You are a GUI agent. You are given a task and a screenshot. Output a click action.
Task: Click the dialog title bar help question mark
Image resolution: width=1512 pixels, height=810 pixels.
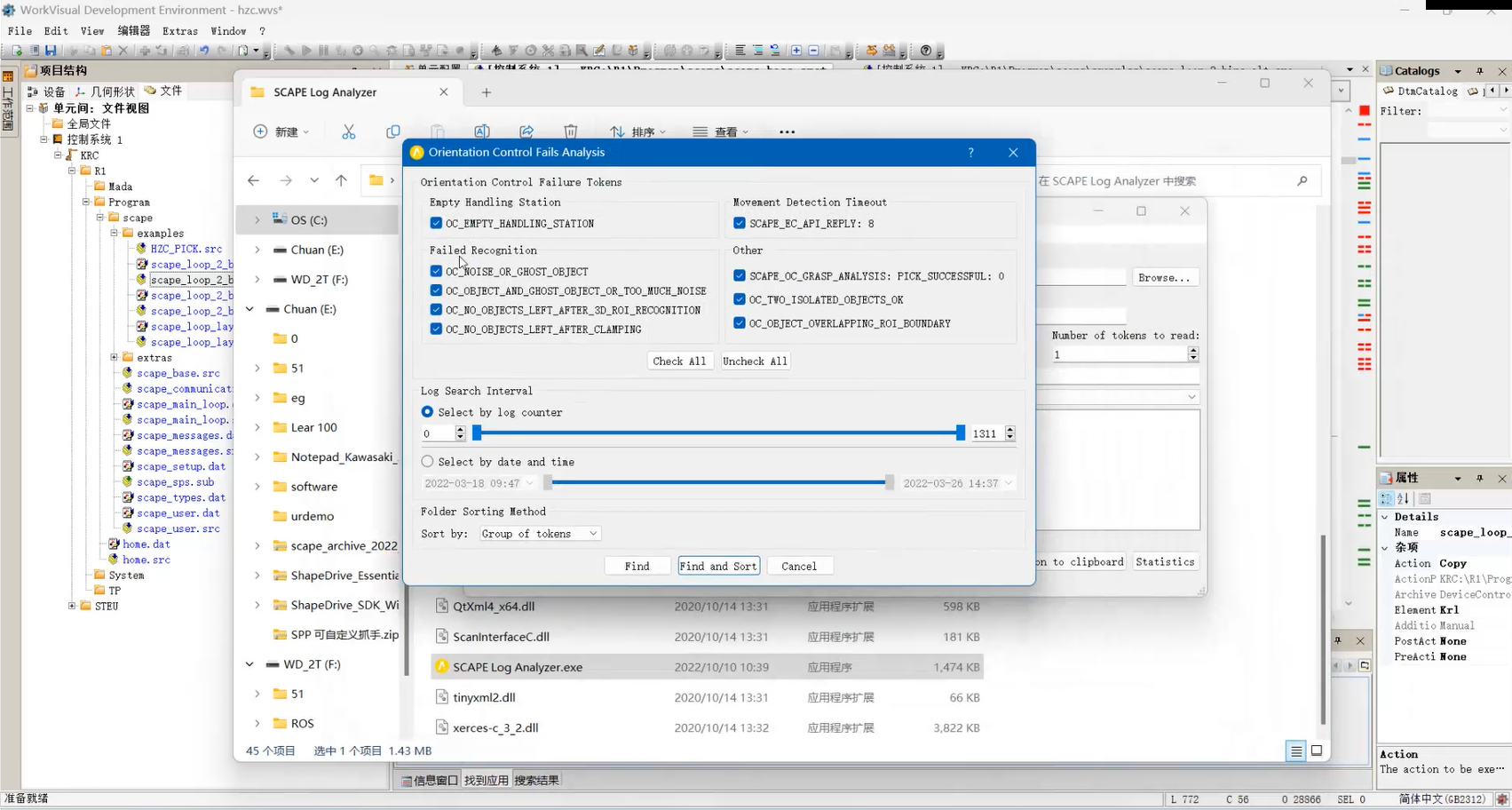pyautogui.click(x=970, y=153)
